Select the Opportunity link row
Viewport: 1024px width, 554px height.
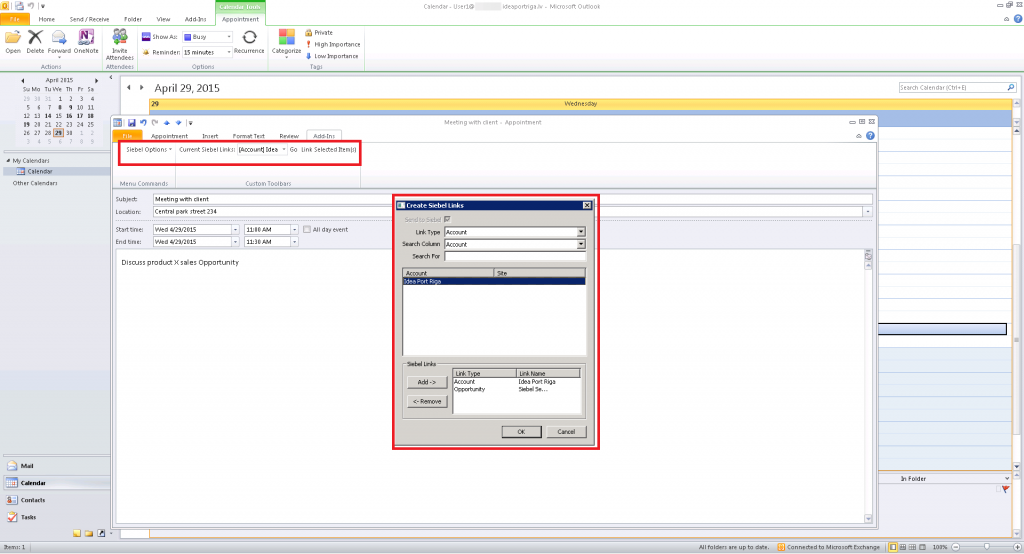(x=516, y=389)
